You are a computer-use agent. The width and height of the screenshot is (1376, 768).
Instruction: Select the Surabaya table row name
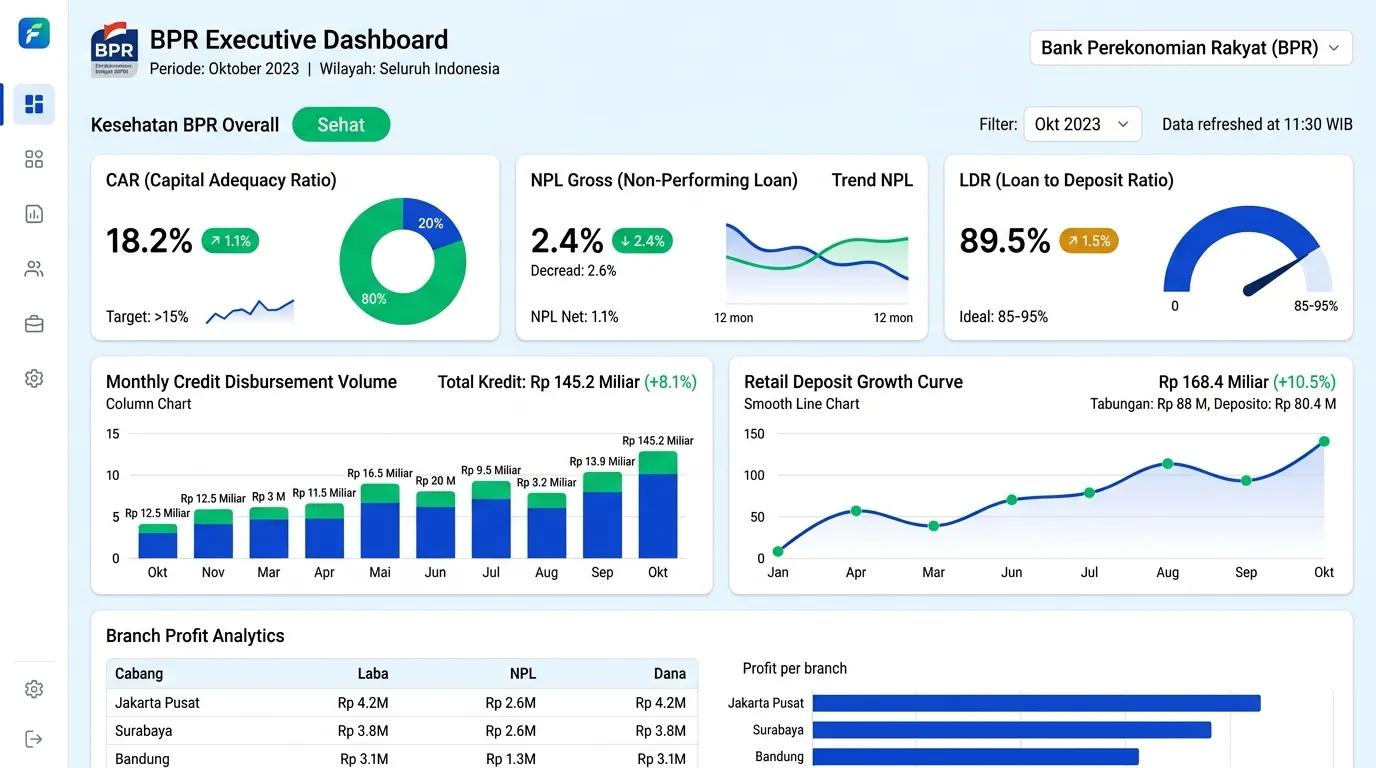[x=143, y=731]
